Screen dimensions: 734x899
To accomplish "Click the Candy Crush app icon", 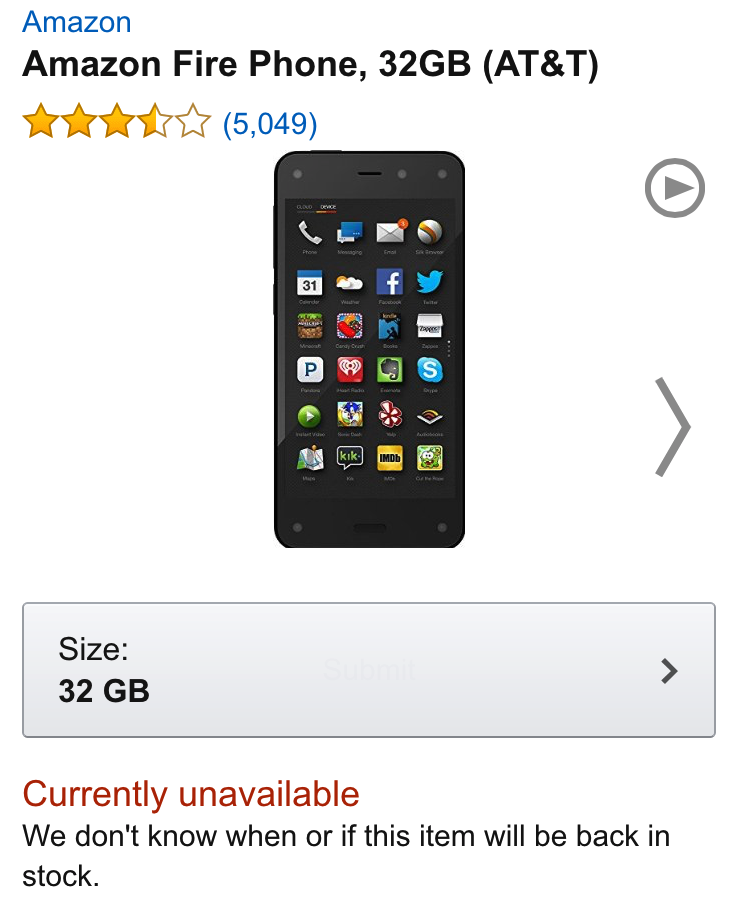I will point(349,326).
